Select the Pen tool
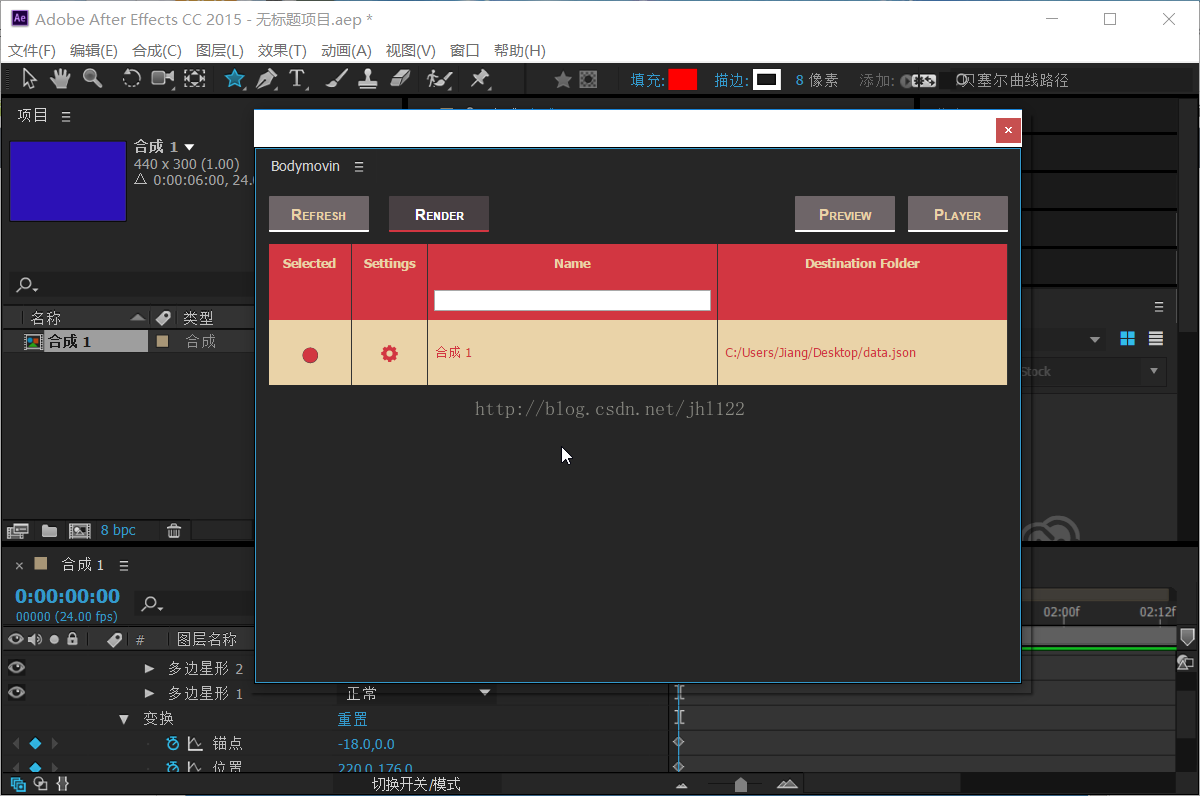The height and width of the screenshot is (796, 1200). 266,79
